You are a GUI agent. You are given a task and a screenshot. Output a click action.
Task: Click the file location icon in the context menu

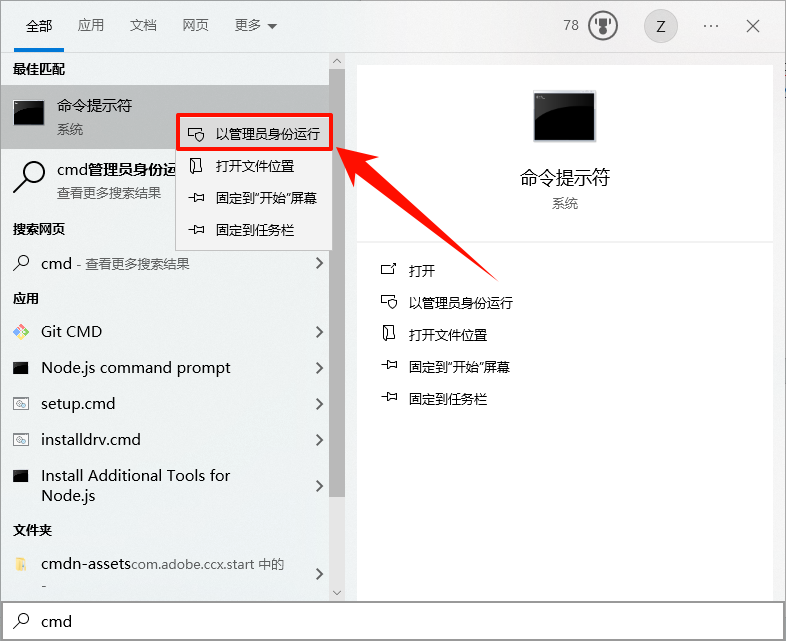[195, 165]
